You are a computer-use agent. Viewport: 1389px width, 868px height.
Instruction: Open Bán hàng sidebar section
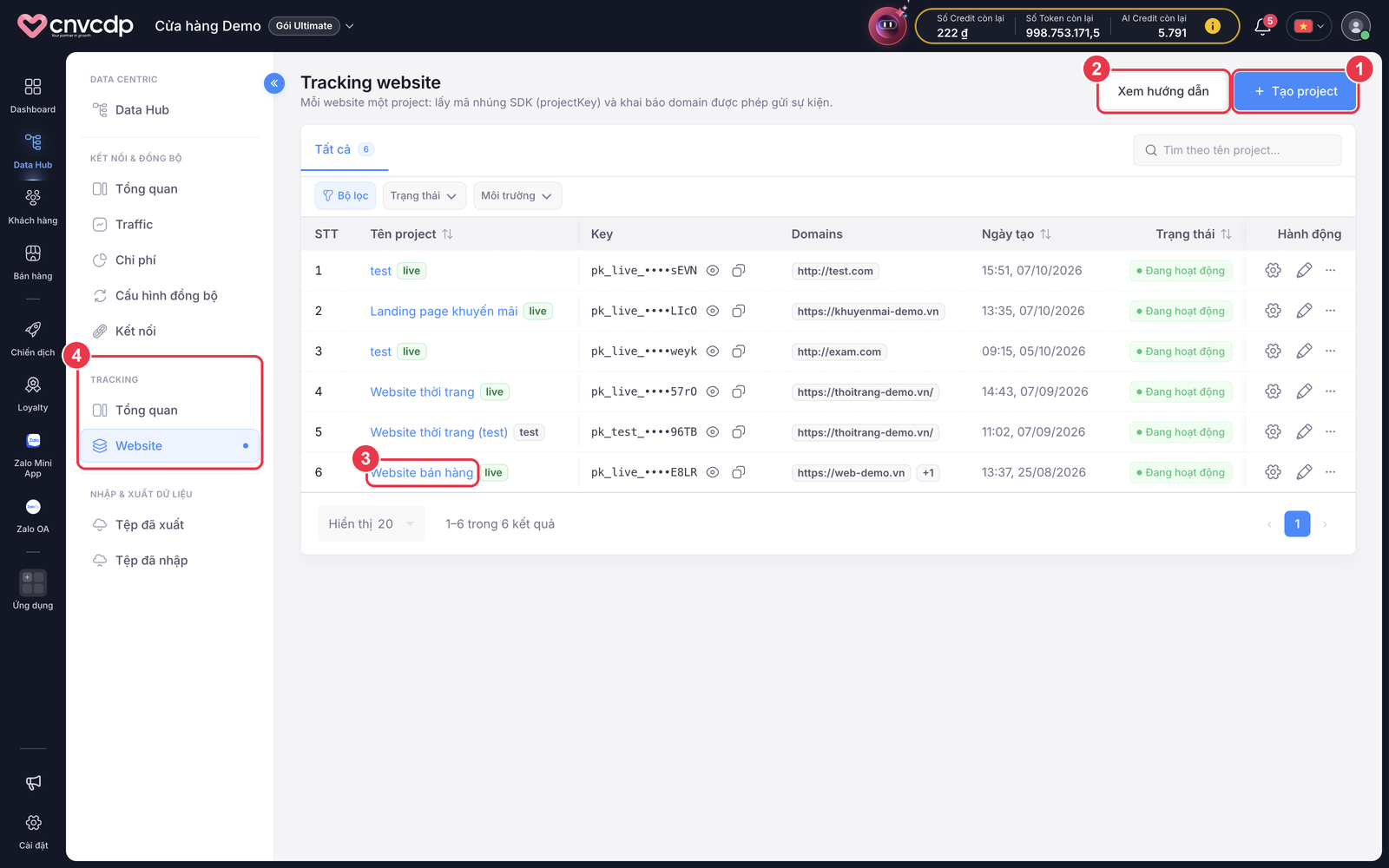click(33, 262)
